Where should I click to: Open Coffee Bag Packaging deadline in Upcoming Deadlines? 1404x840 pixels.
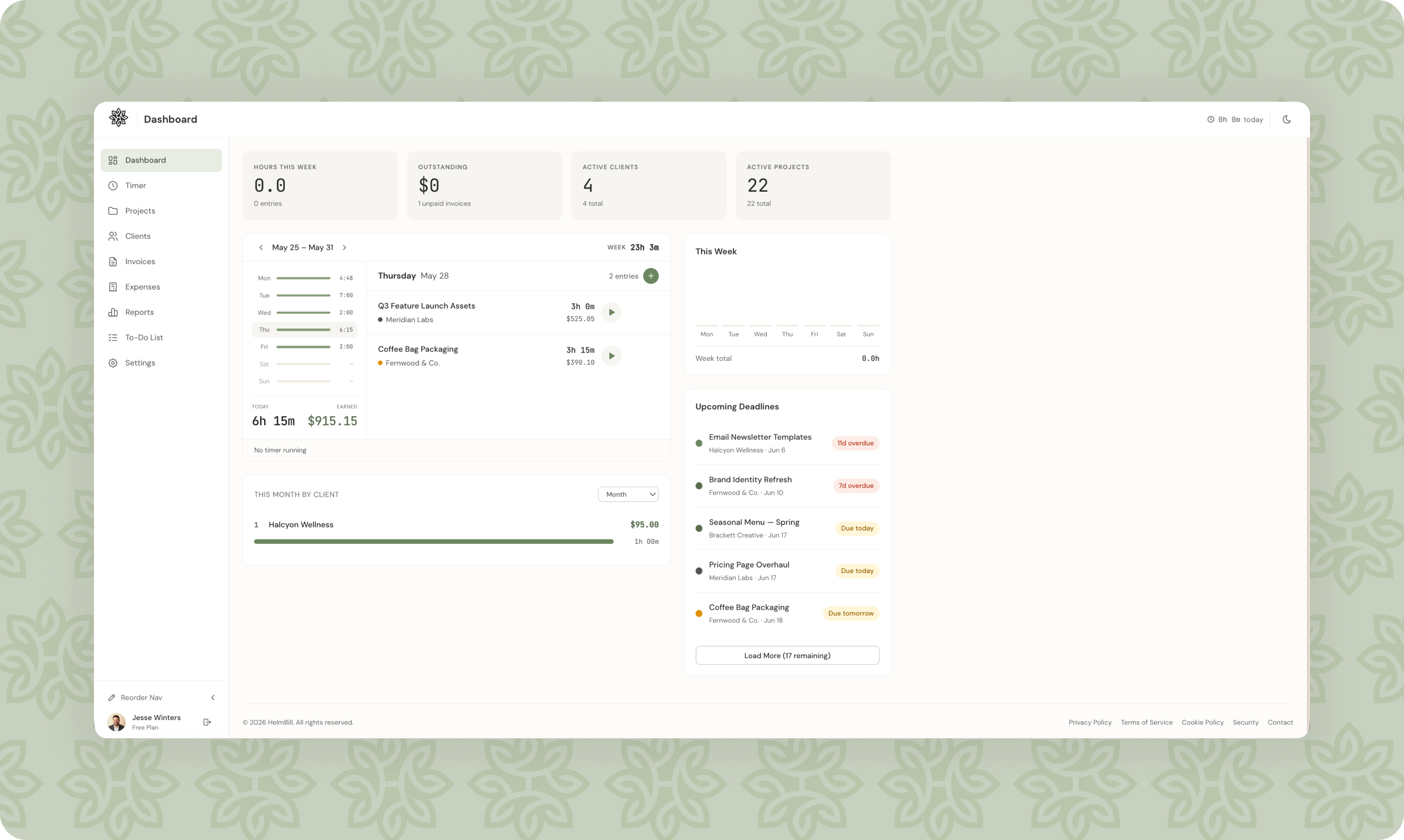coord(788,613)
